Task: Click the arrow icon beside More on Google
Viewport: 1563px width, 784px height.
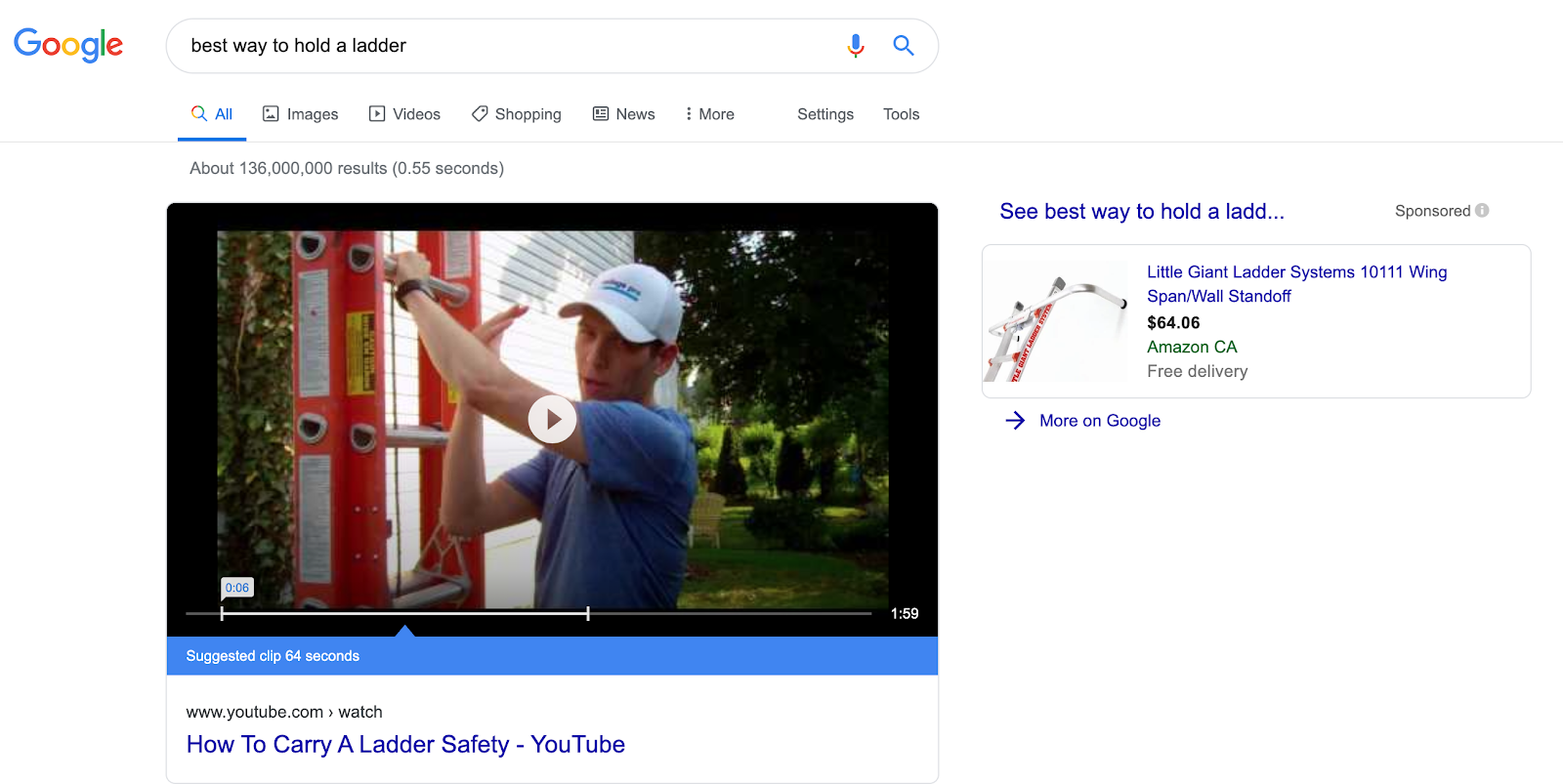Action: [x=1013, y=420]
